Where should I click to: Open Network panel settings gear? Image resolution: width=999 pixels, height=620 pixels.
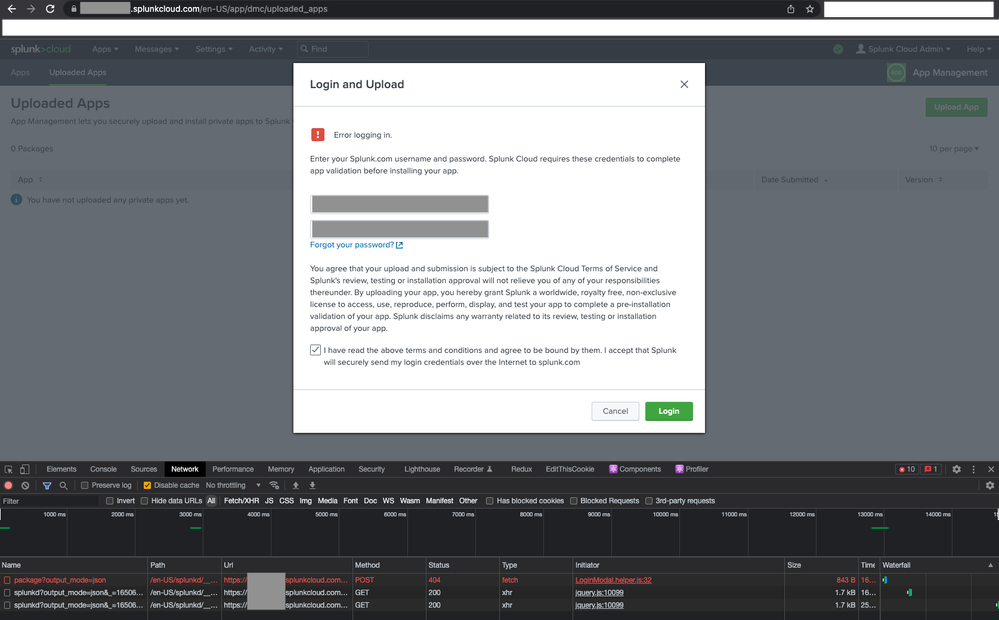point(989,486)
